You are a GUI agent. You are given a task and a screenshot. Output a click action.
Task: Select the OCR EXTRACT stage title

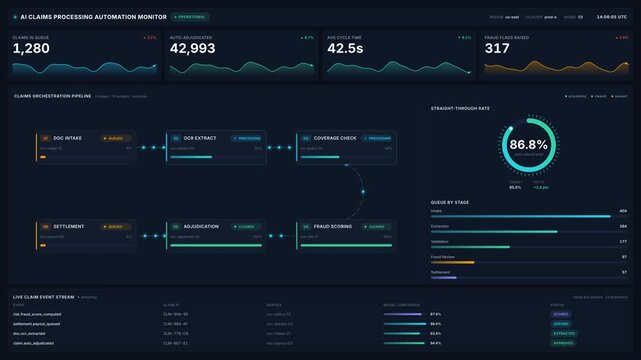(200, 138)
